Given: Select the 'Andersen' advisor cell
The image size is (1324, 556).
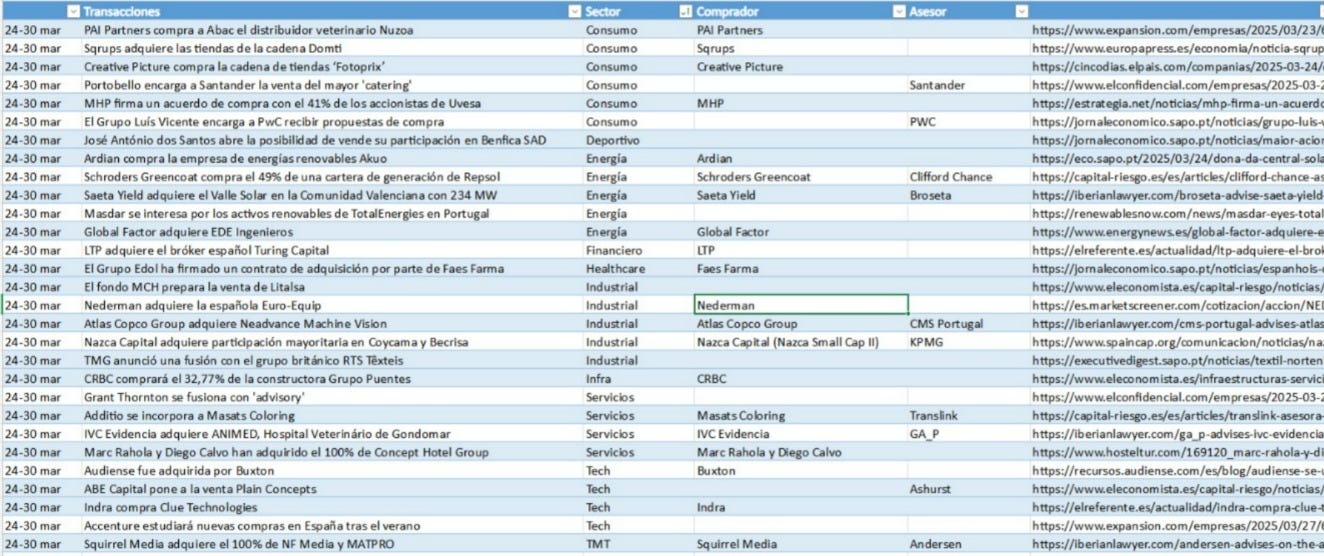Looking at the screenshot, I should (x=969, y=544).
